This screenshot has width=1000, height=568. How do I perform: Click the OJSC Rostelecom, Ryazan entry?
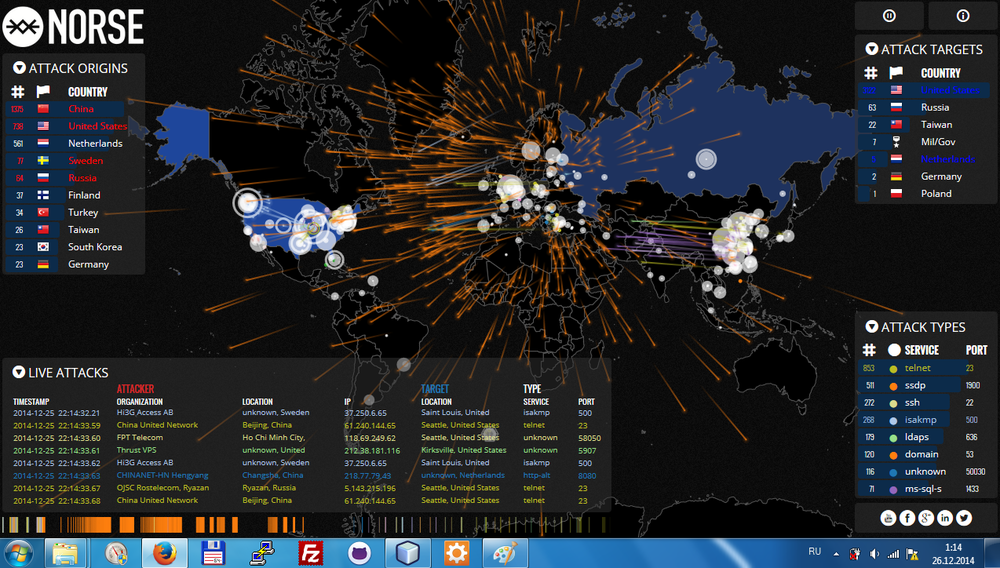tap(162, 488)
